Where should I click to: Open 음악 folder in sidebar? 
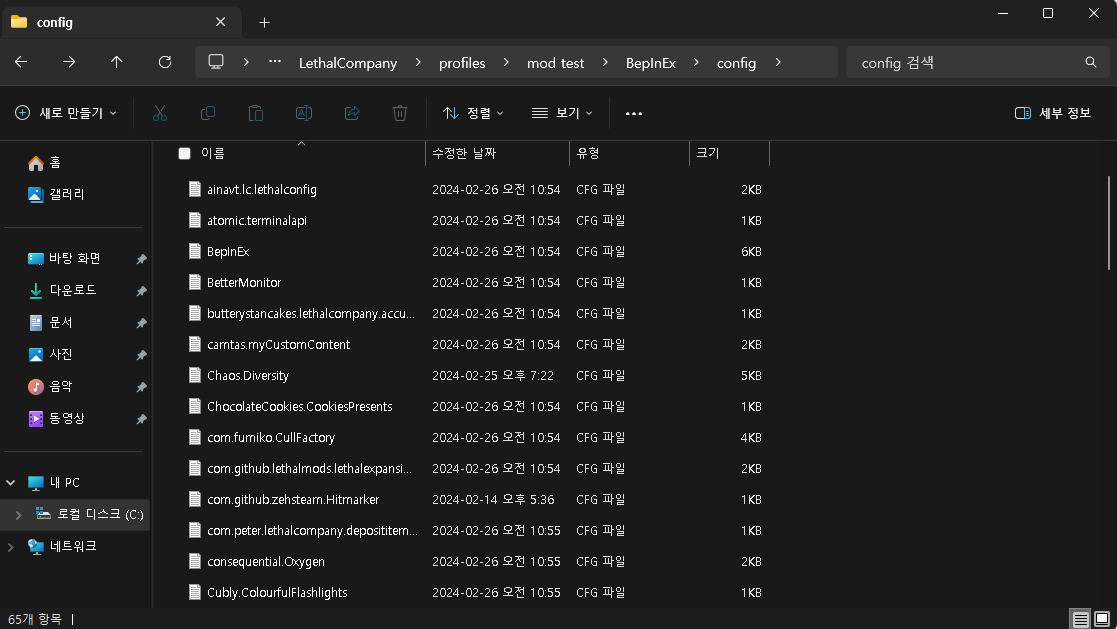pyautogui.click(x=61, y=387)
